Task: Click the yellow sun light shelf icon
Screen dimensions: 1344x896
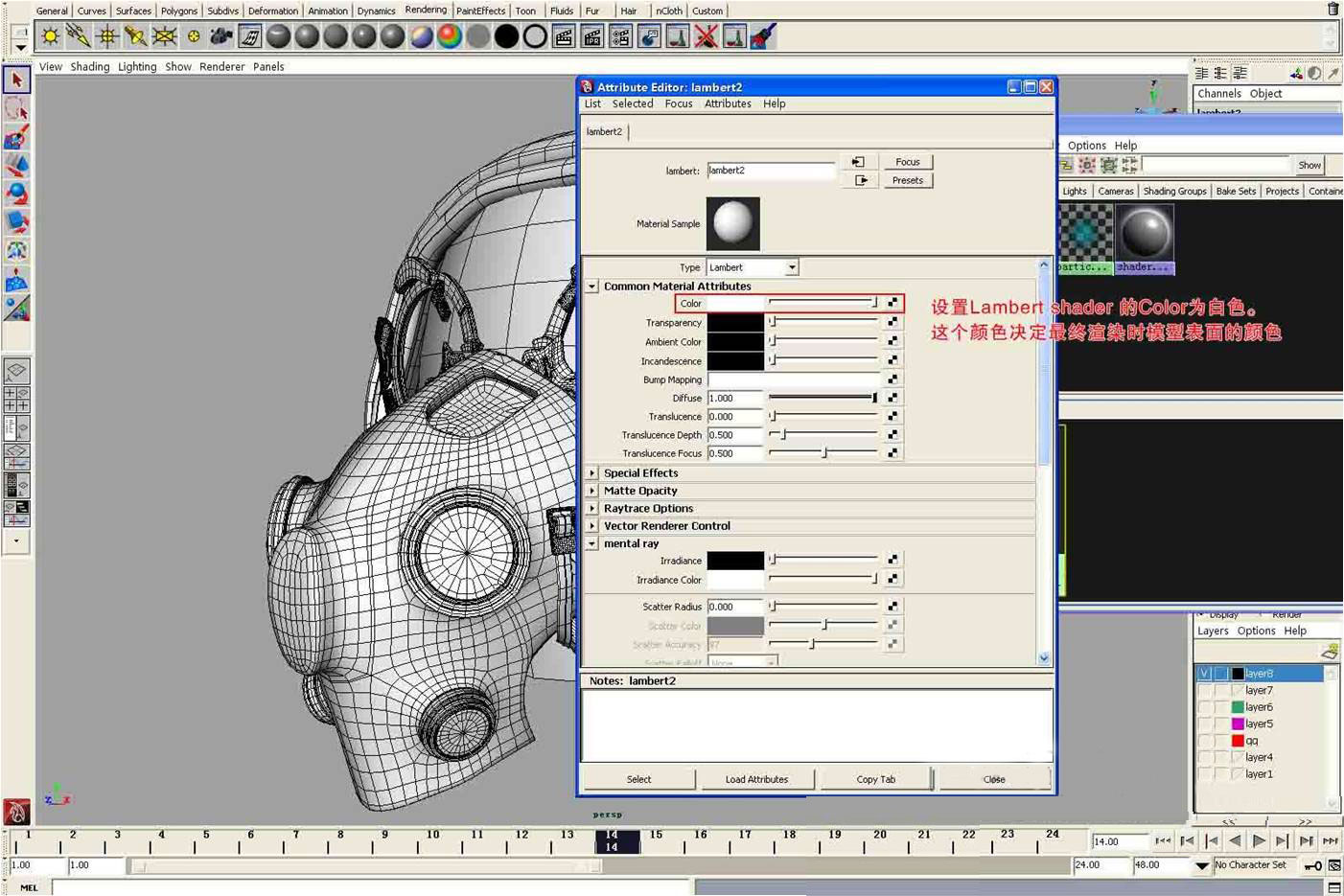Action: click(x=50, y=37)
